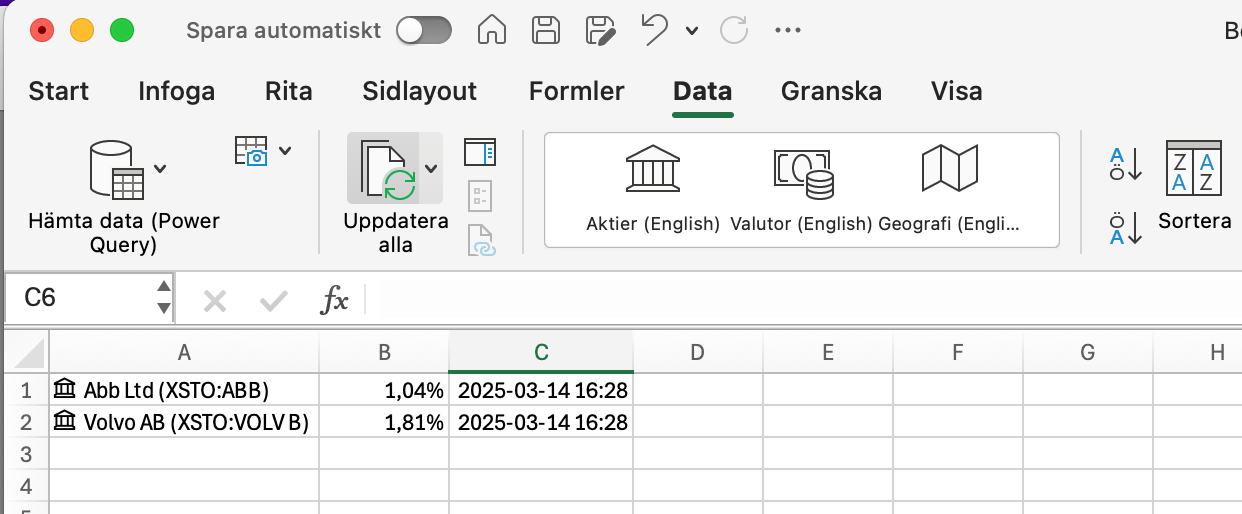Open the Sidlayout tab

[420, 92]
